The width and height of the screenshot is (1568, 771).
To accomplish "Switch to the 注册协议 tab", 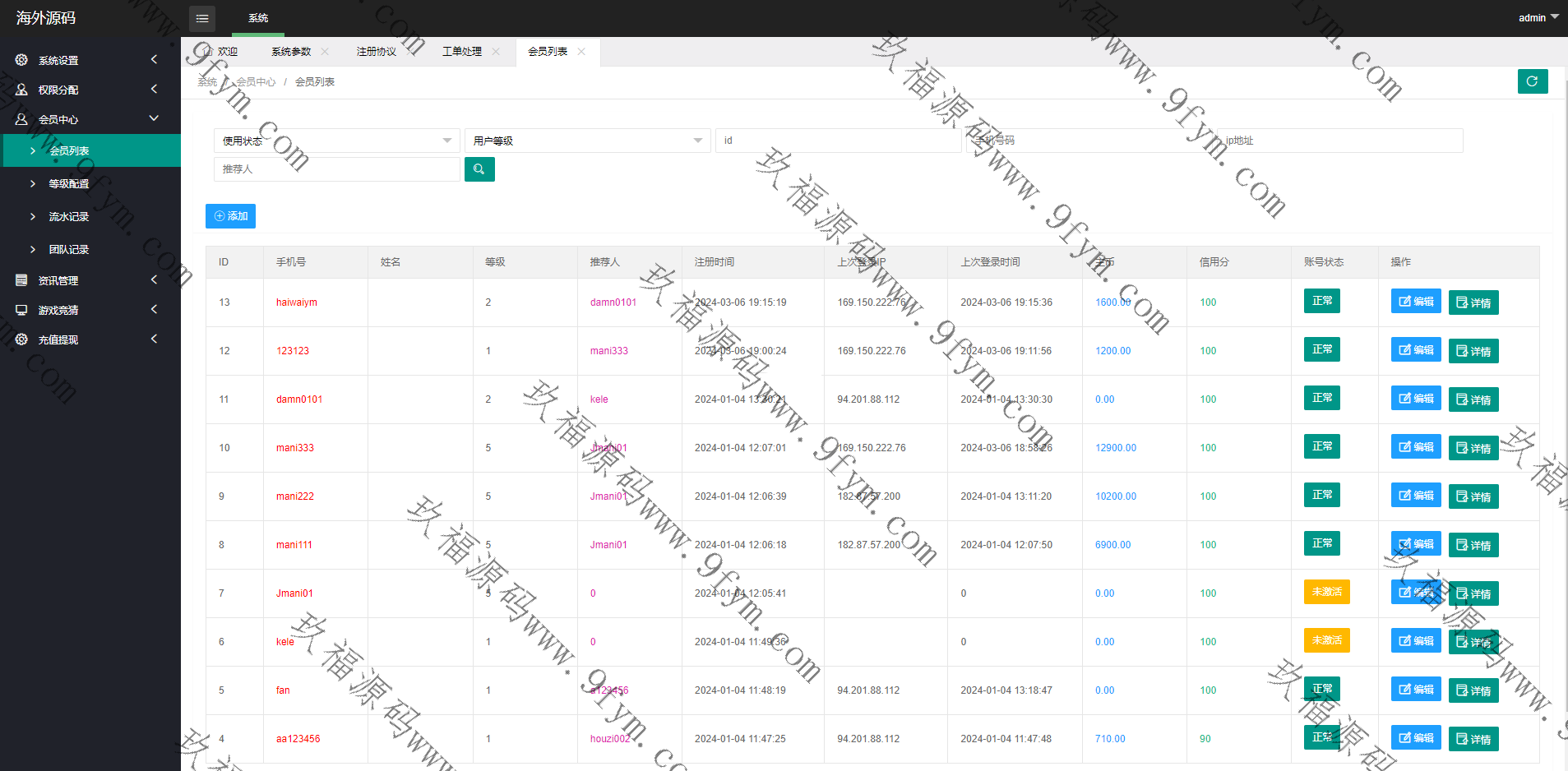I will pos(376,52).
